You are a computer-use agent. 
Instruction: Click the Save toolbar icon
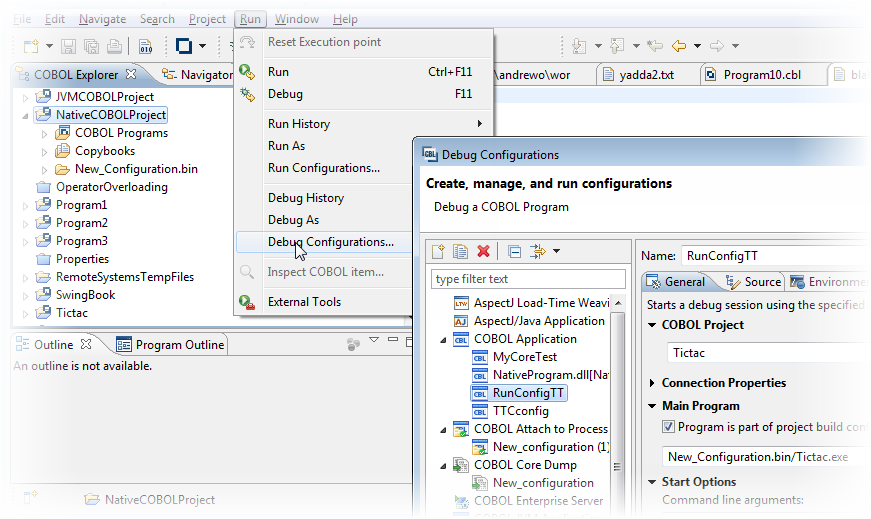coord(68,46)
